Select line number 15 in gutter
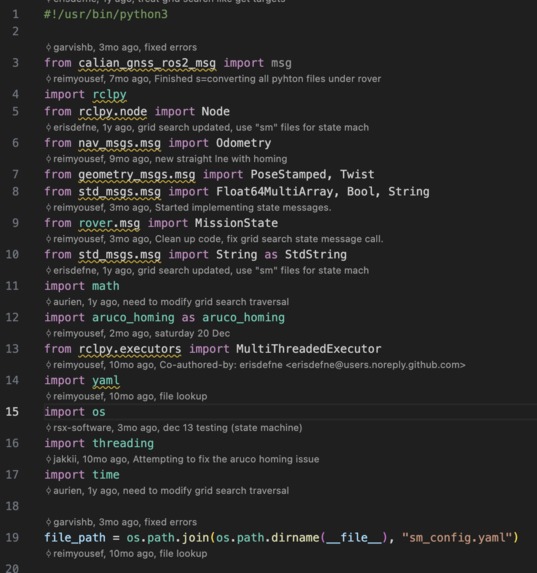This screenshot has width=537, height=573. pyautogui.click(x=12, y=412)
